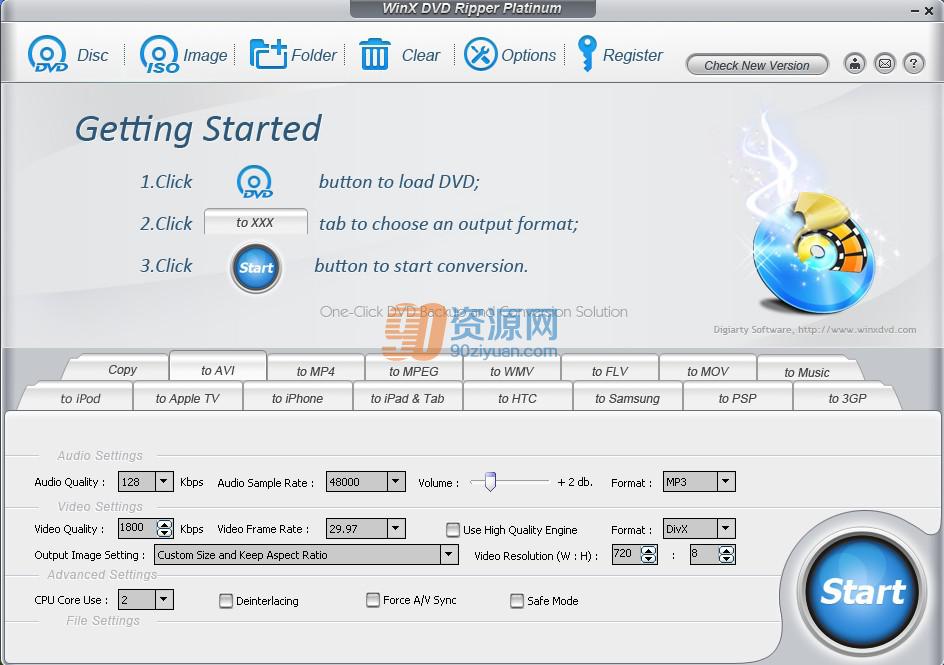Switch to the Copy tab

122,369
